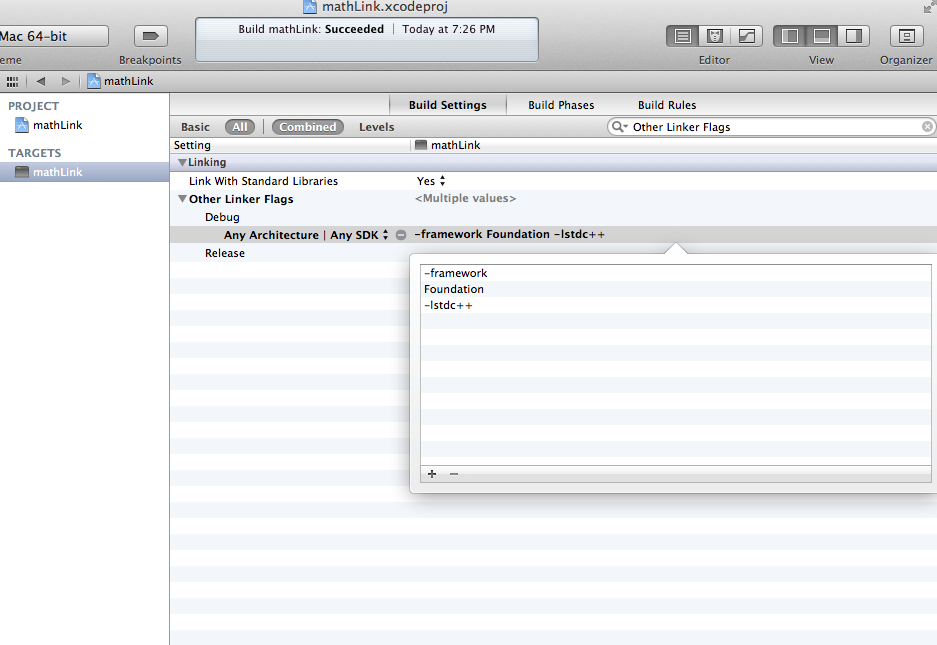The width and height of the screenshot is (937, 645).
Task: Toggle the Debug area view icon
Action: (822, 36)
